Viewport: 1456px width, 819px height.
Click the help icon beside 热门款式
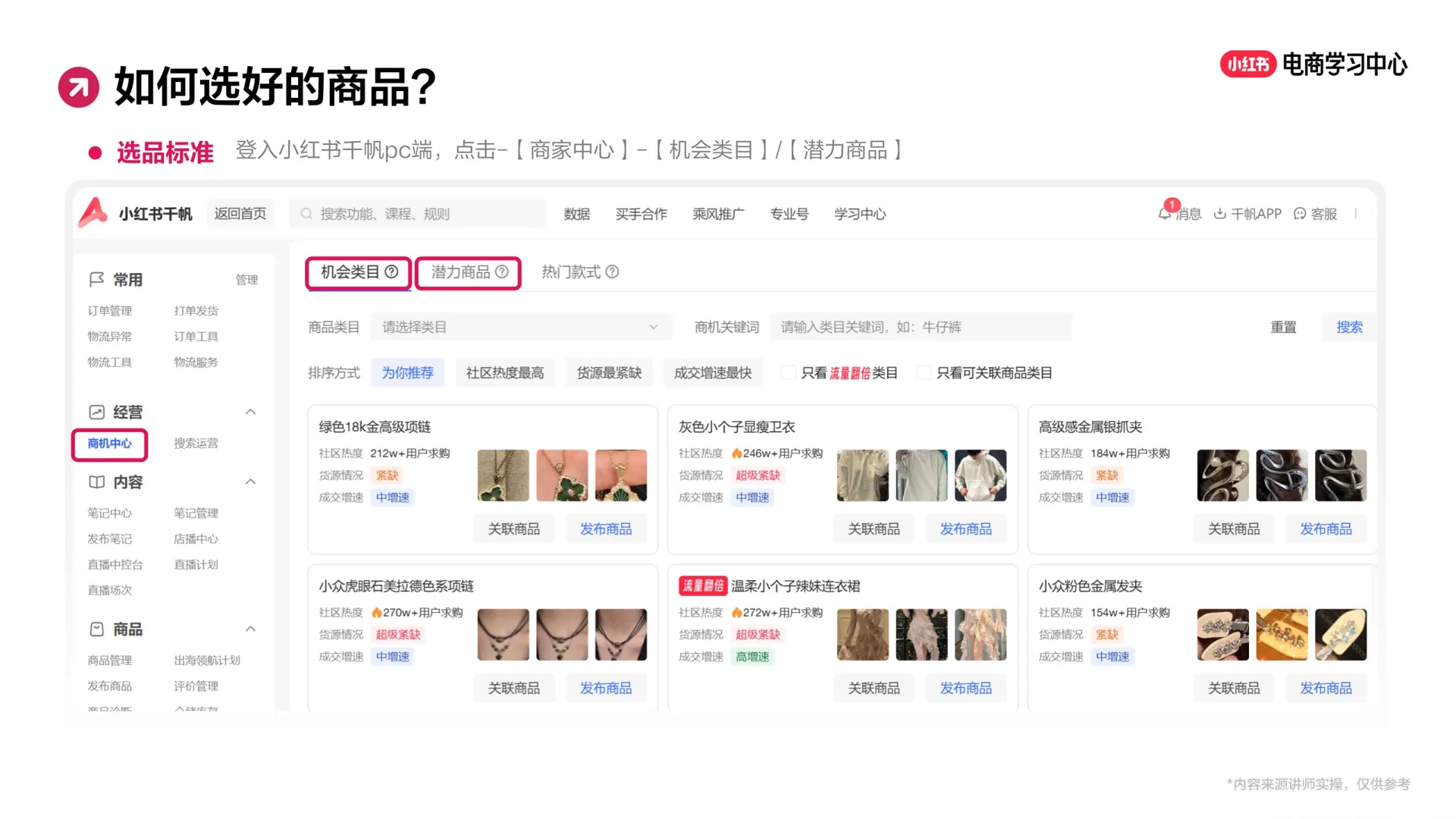click(x=613, y=271)
